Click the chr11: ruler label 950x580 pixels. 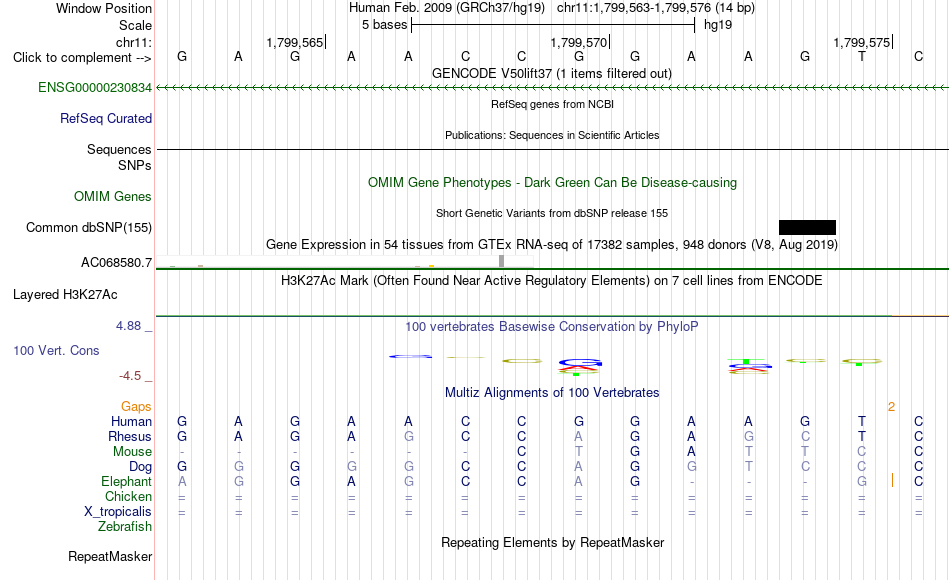point(133,42)
